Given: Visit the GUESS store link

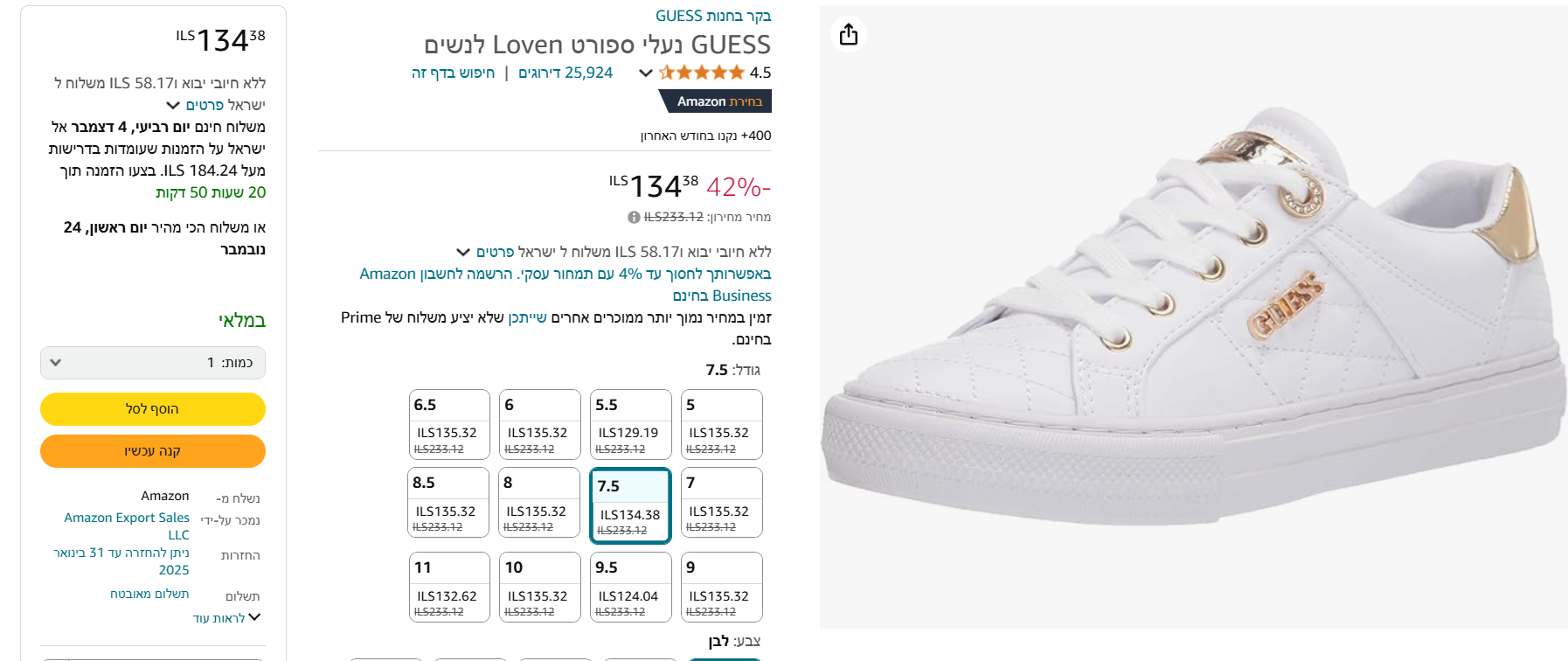Looking at the screenshot, I should pos(713,16).
